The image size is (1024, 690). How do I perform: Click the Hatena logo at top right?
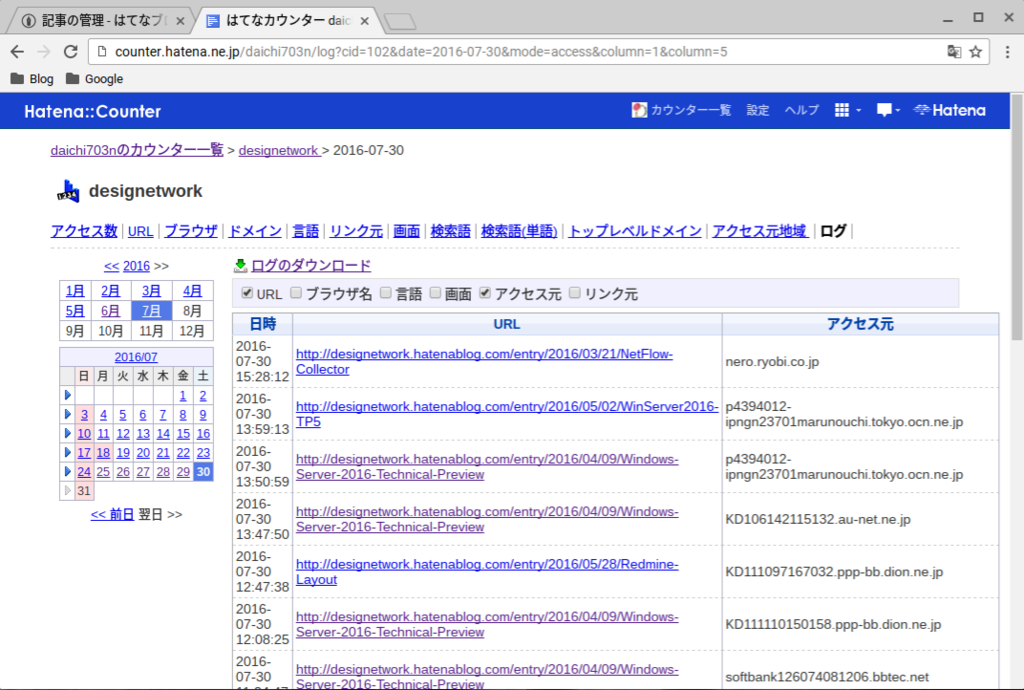[x=948, y=111]
